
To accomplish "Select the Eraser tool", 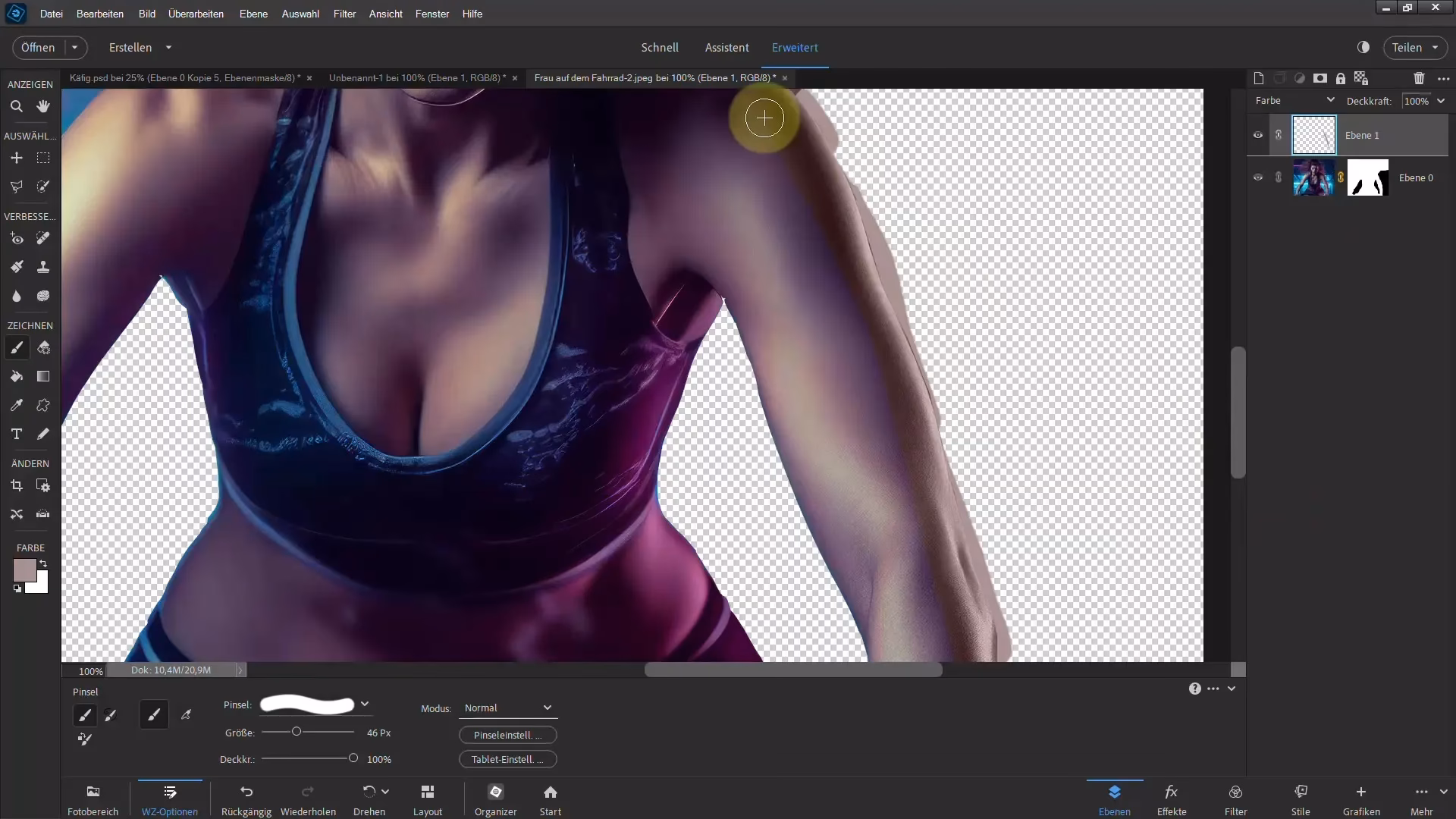I will [x=43, y=348].
